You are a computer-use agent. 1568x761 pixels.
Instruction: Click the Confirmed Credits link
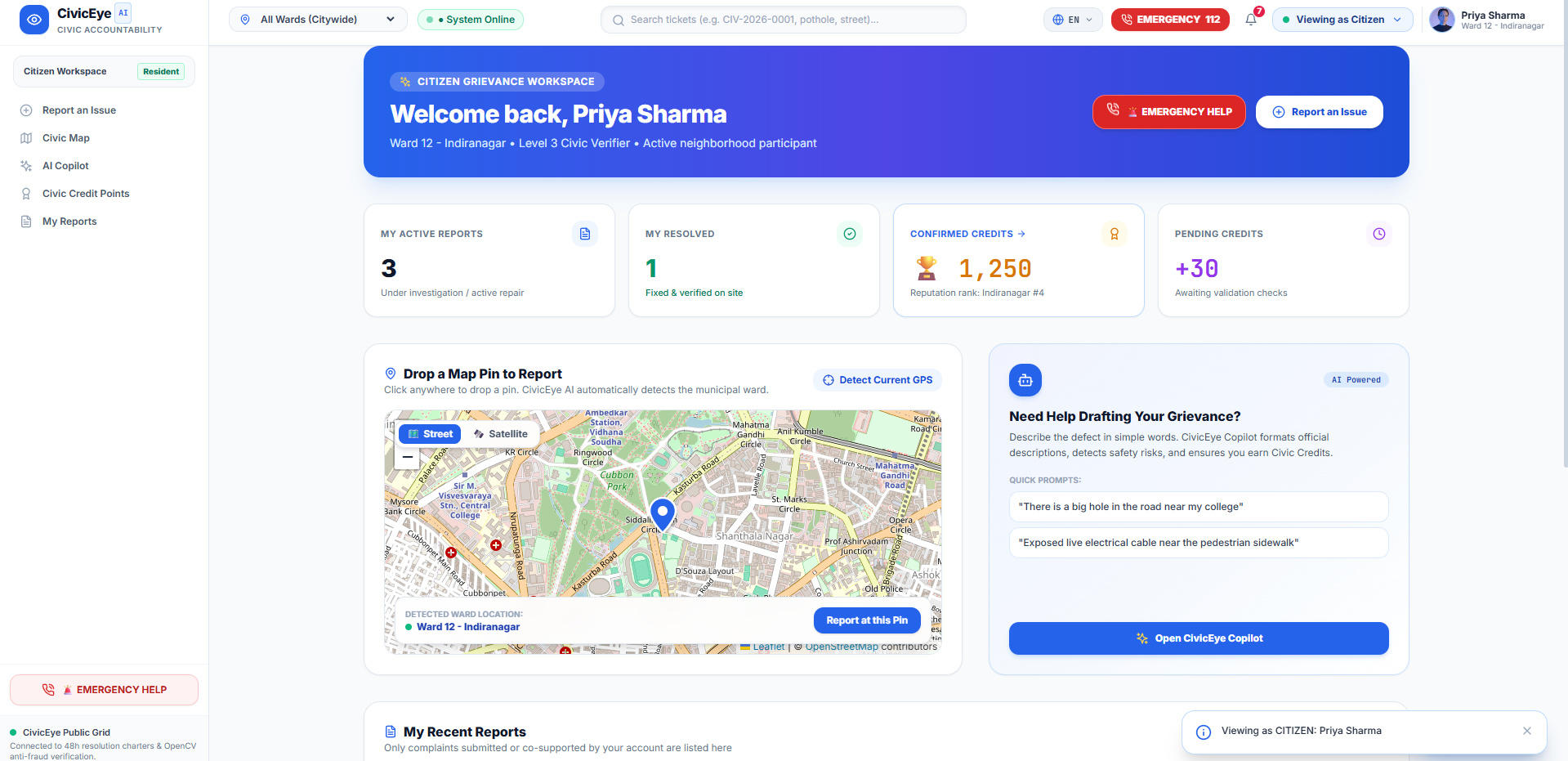(x=967, y=234)
